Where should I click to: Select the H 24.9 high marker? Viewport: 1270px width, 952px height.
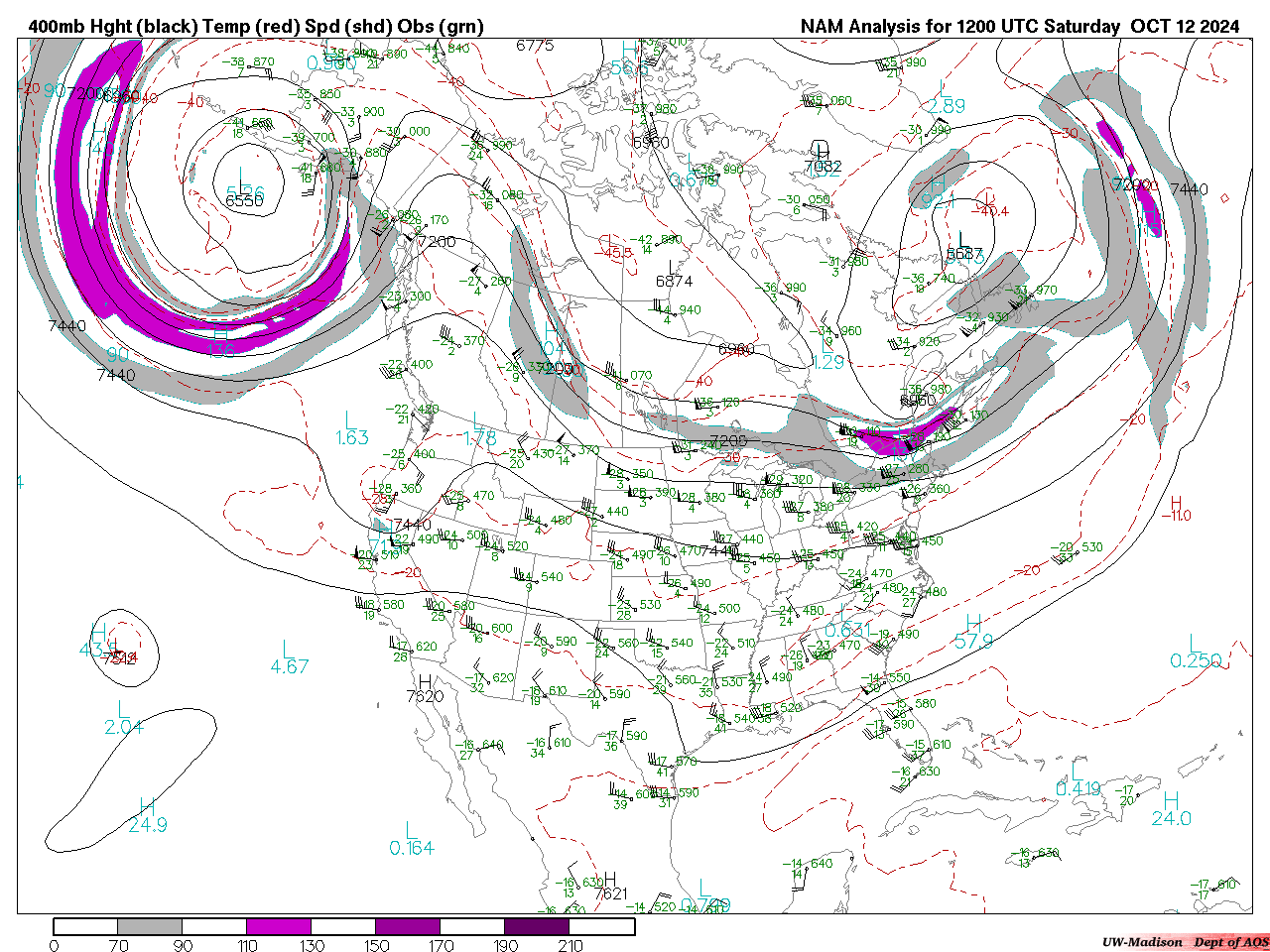click(147, 815)
